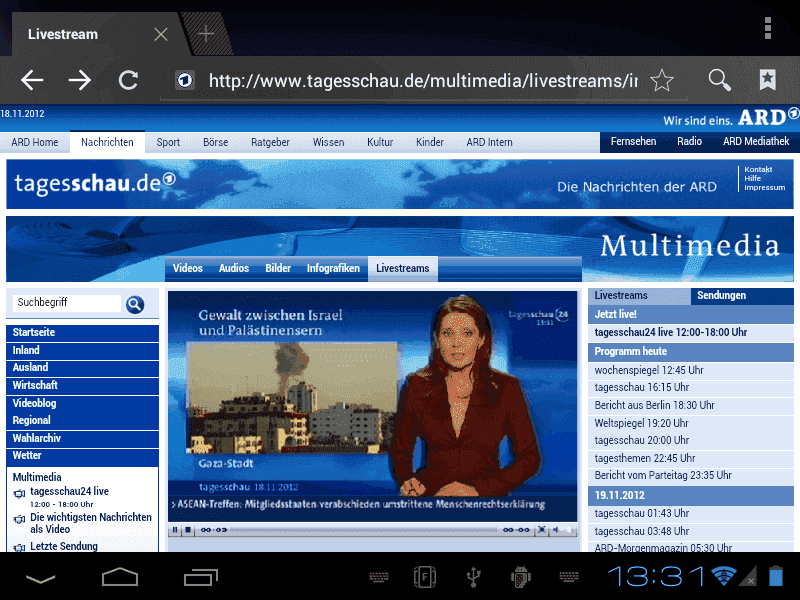This screenshot has height=600, width=800.
Task: Open ARD Mediathek in the top bar
Action: 756,141
